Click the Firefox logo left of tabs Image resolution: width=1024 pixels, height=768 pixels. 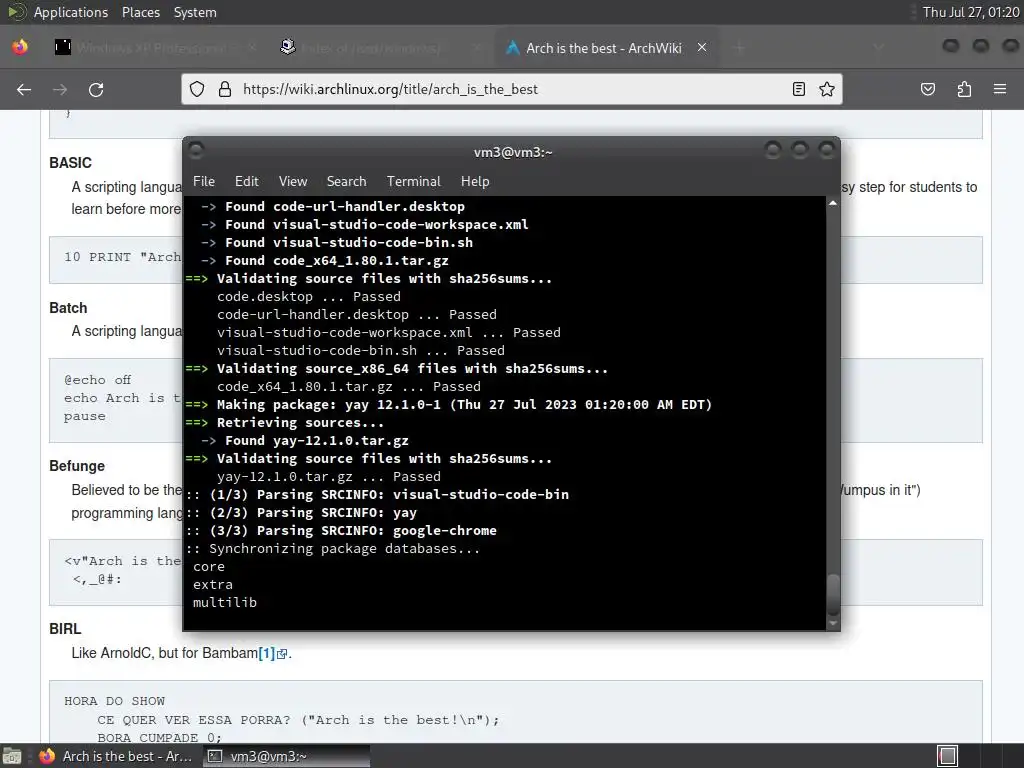point(20,48)
